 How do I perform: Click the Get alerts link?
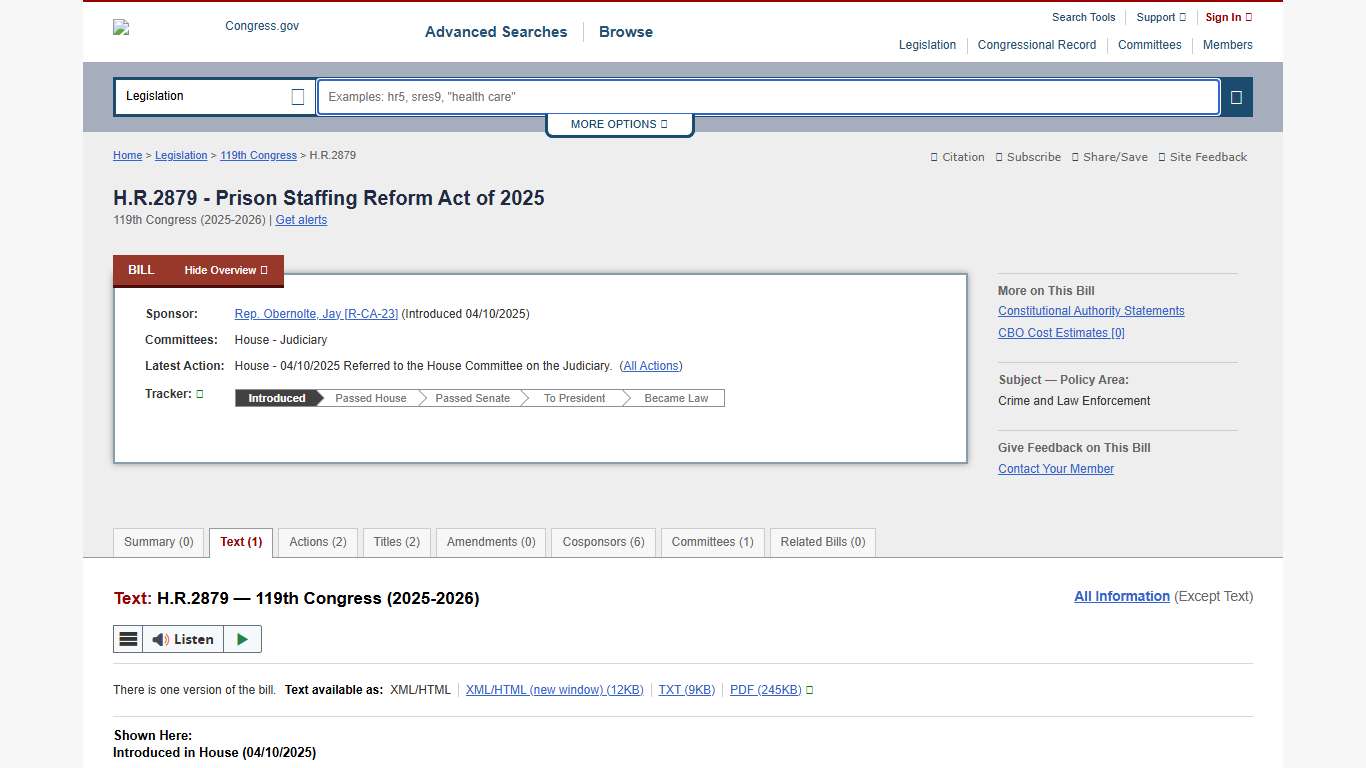tap(301, 220)
